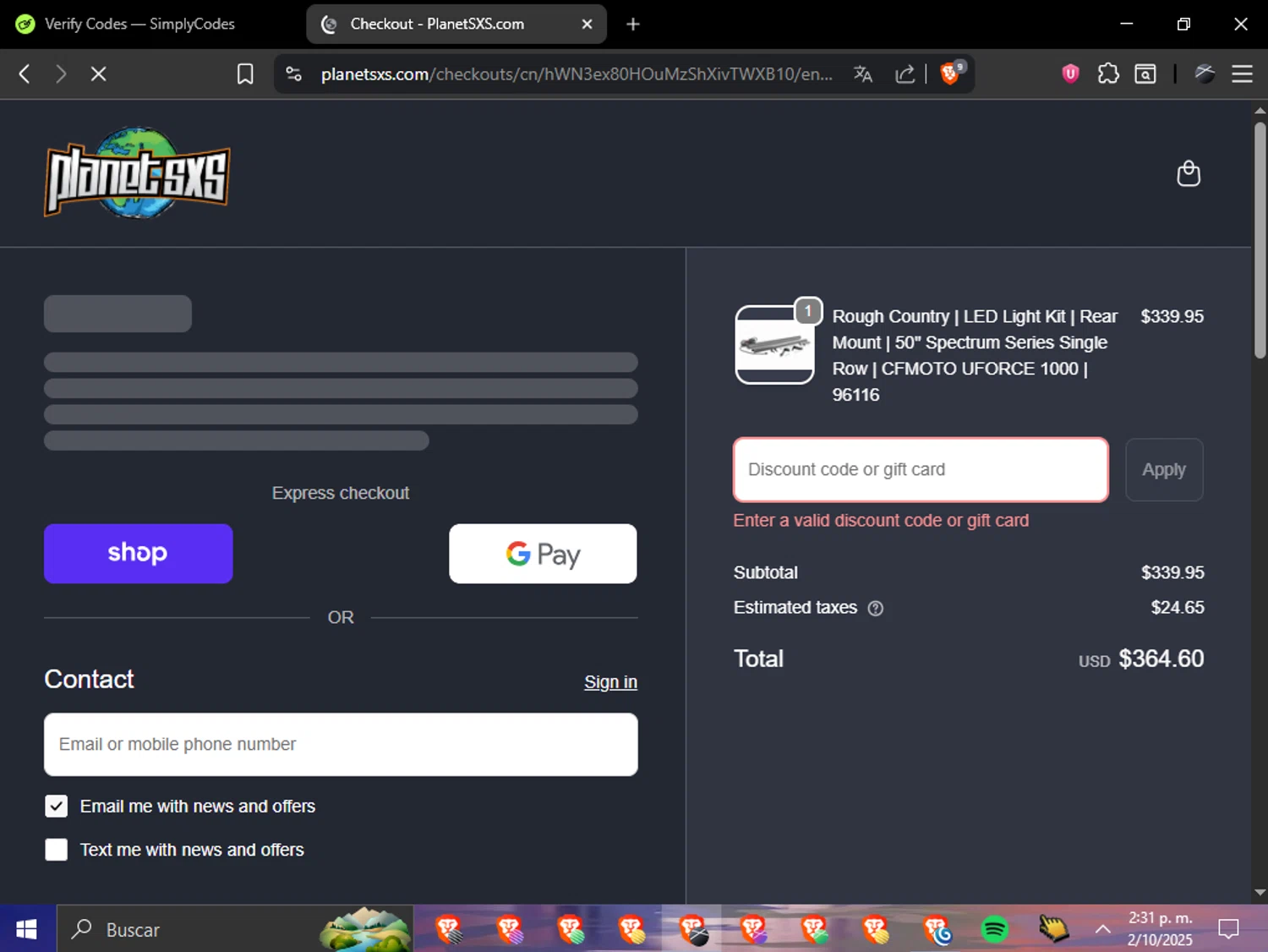1268x952 pixels.
Task: Click the hand cursor app in taskbar
Action: (x=1054, y=929)
